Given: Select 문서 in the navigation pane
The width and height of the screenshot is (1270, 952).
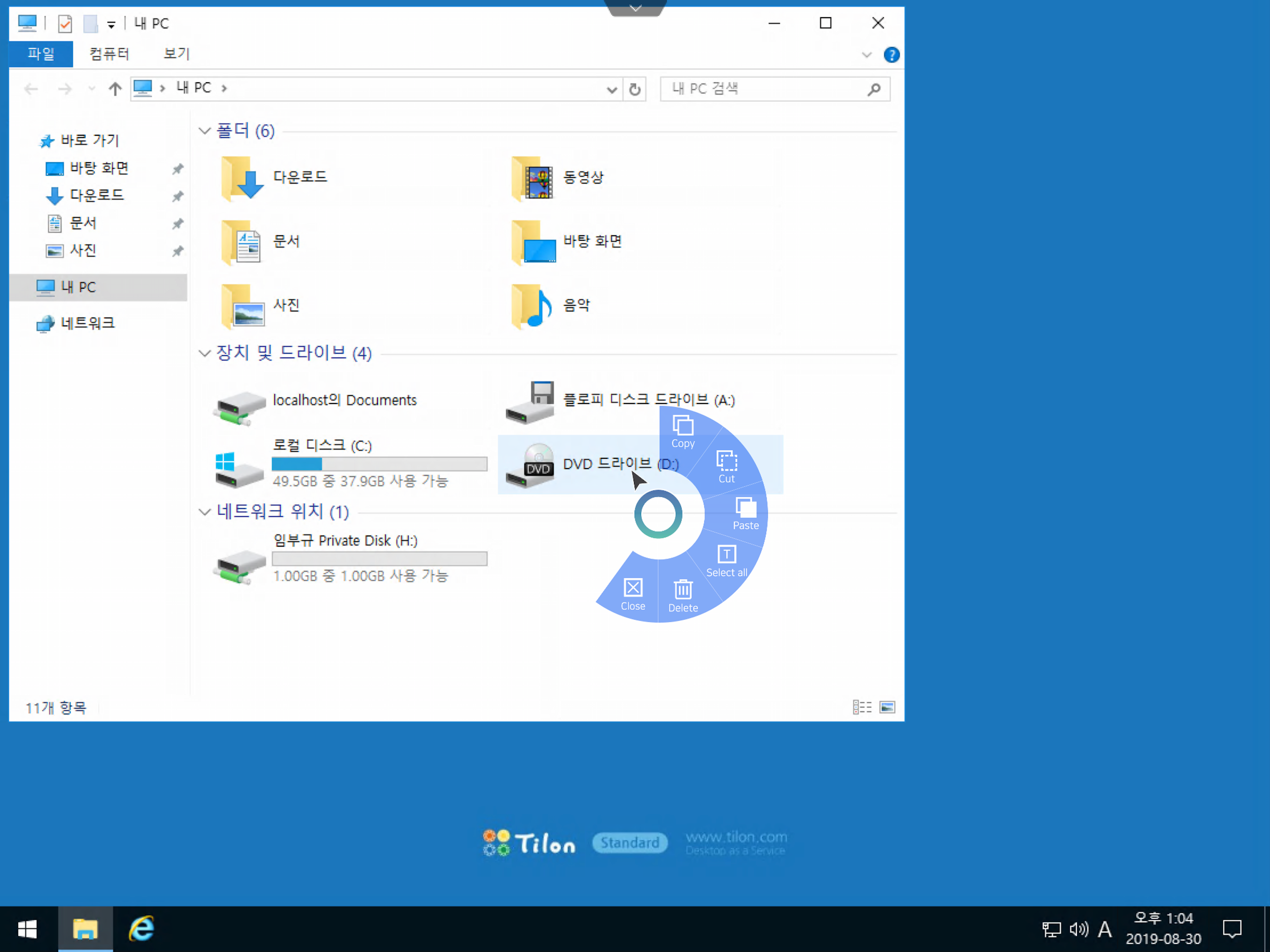Looking at the screenshot, I should click(x=83, y=224).
